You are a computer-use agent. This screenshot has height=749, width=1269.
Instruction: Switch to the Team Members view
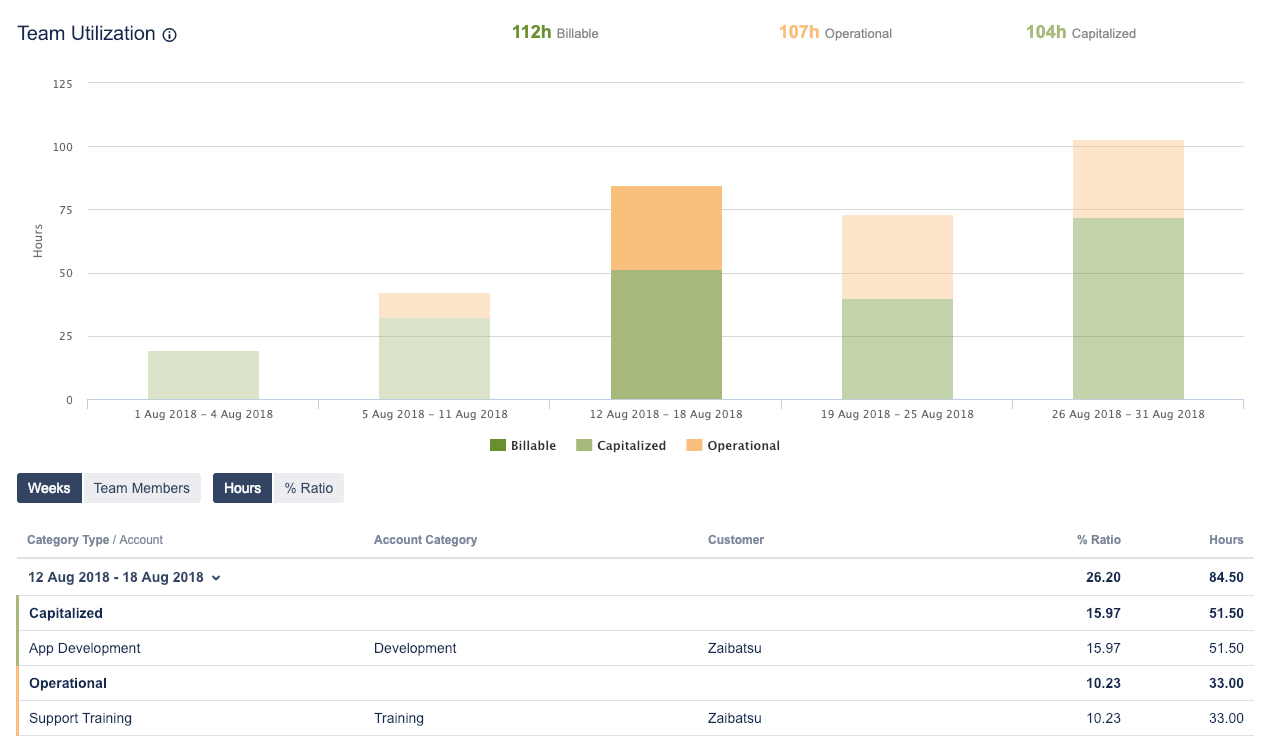point(141,488)
